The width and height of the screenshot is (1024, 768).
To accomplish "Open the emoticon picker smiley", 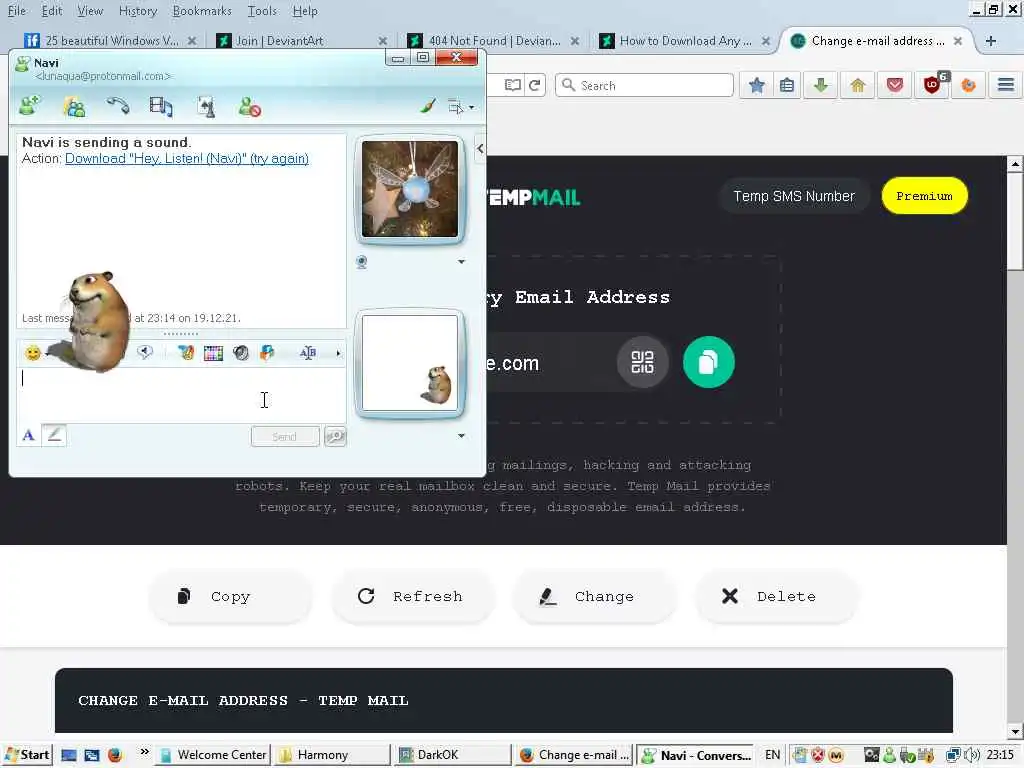I will [x=33, y=353].
